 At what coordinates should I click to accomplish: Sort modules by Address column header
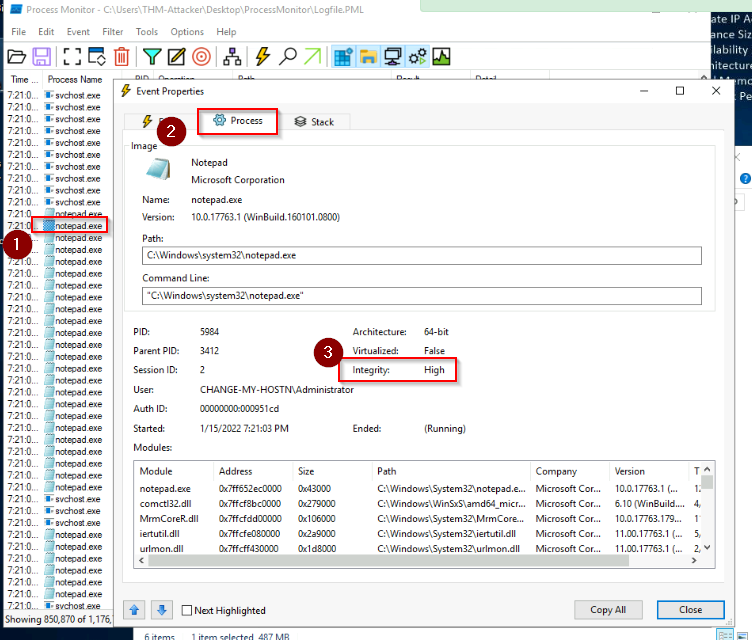click(x=253, y=471)
